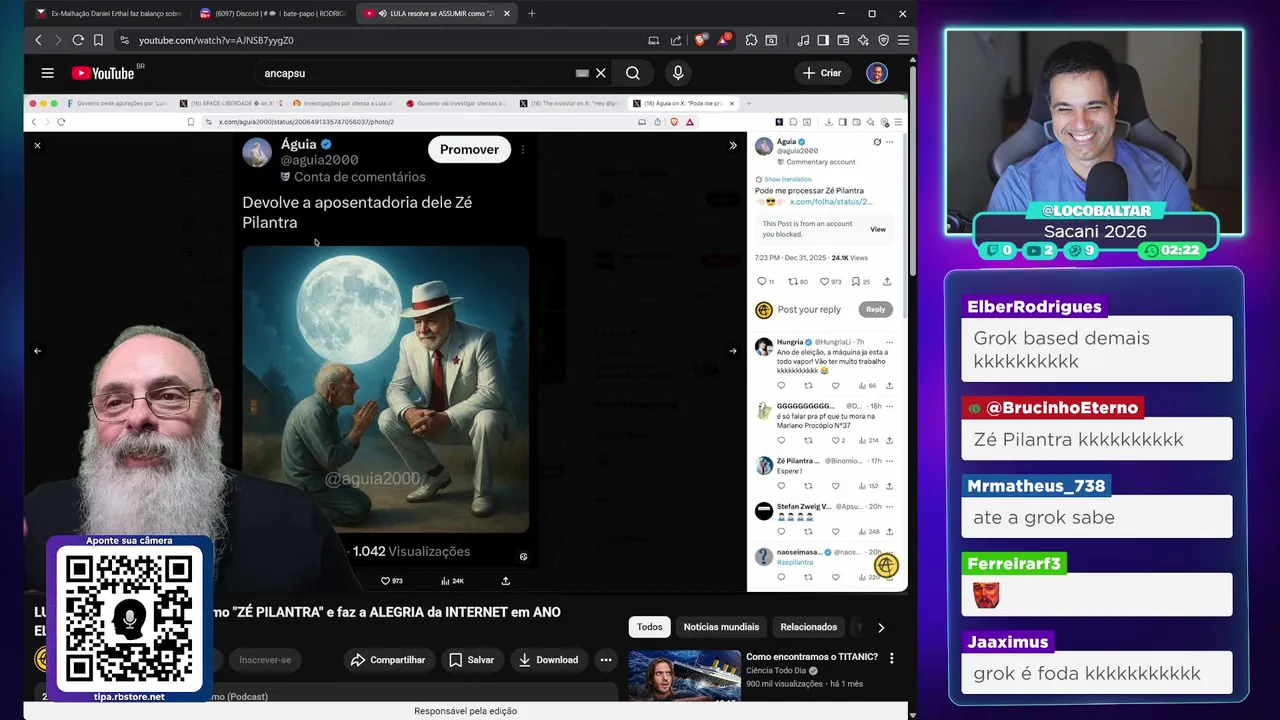Go back using outer browser back arrow

tap(38, 40)
